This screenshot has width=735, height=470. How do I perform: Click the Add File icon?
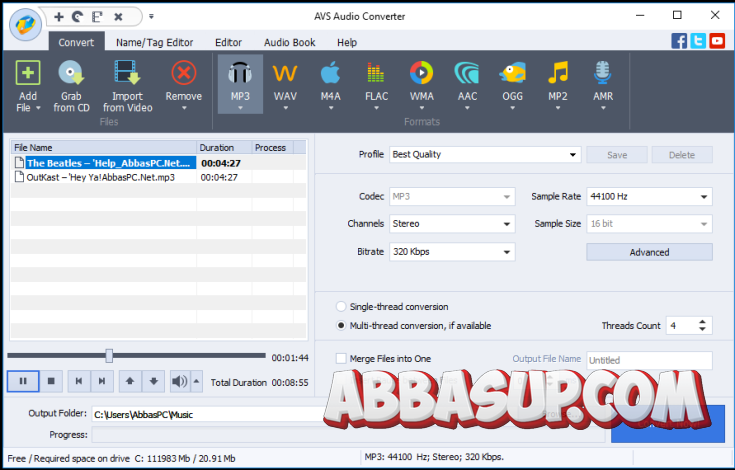[28, 73]
